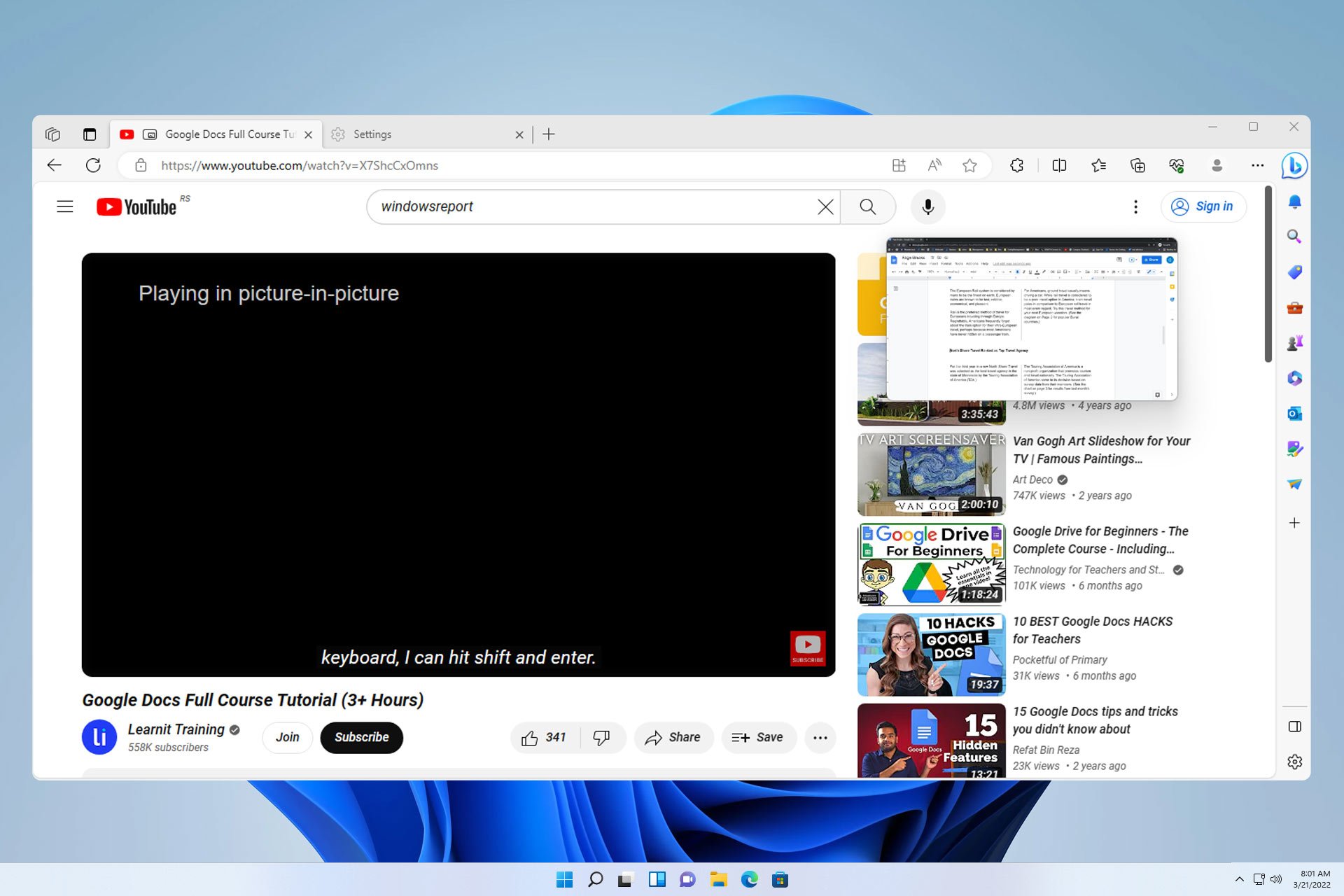Open Edge sidebar Games chess icon
The image size is (1344, 896).
pos(1295,343)
